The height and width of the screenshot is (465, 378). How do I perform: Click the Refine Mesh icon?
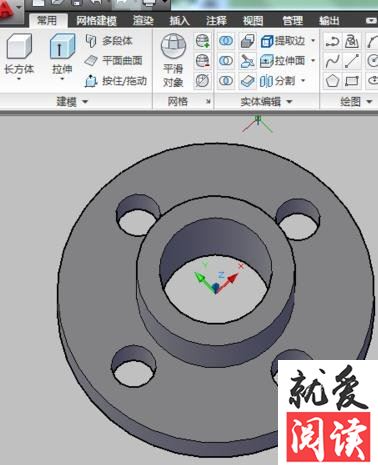click(x=202, y=81)
